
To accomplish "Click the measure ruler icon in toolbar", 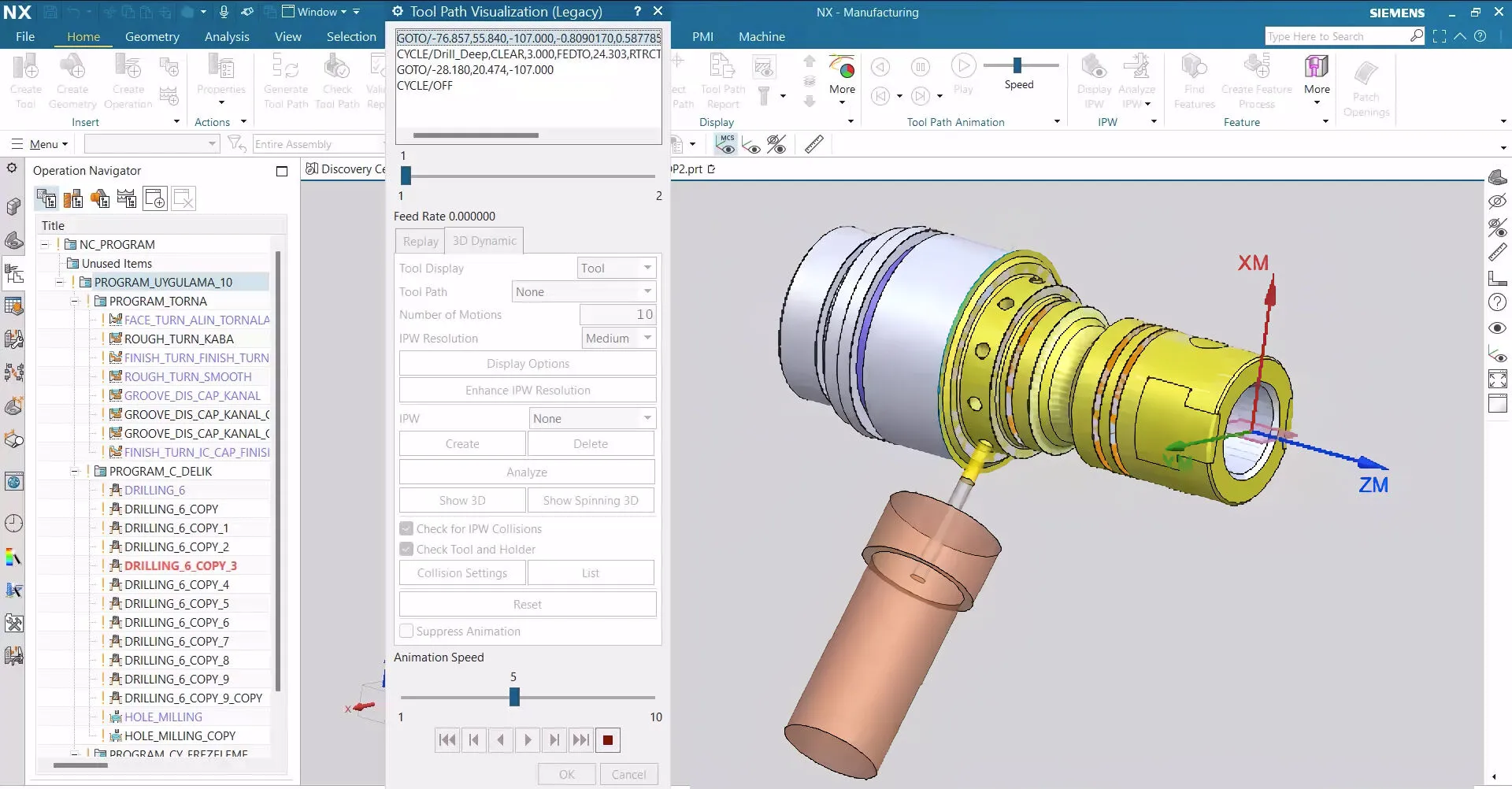I will click(814, 144).
